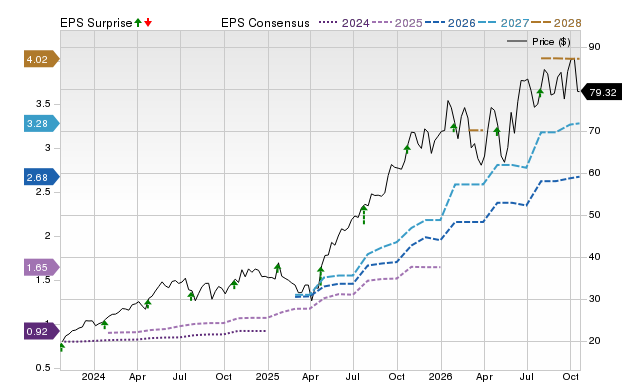640x382 pixels.
Task: Click the lavender 1.65 EPS value tag
Action: (x=41, y=267)
